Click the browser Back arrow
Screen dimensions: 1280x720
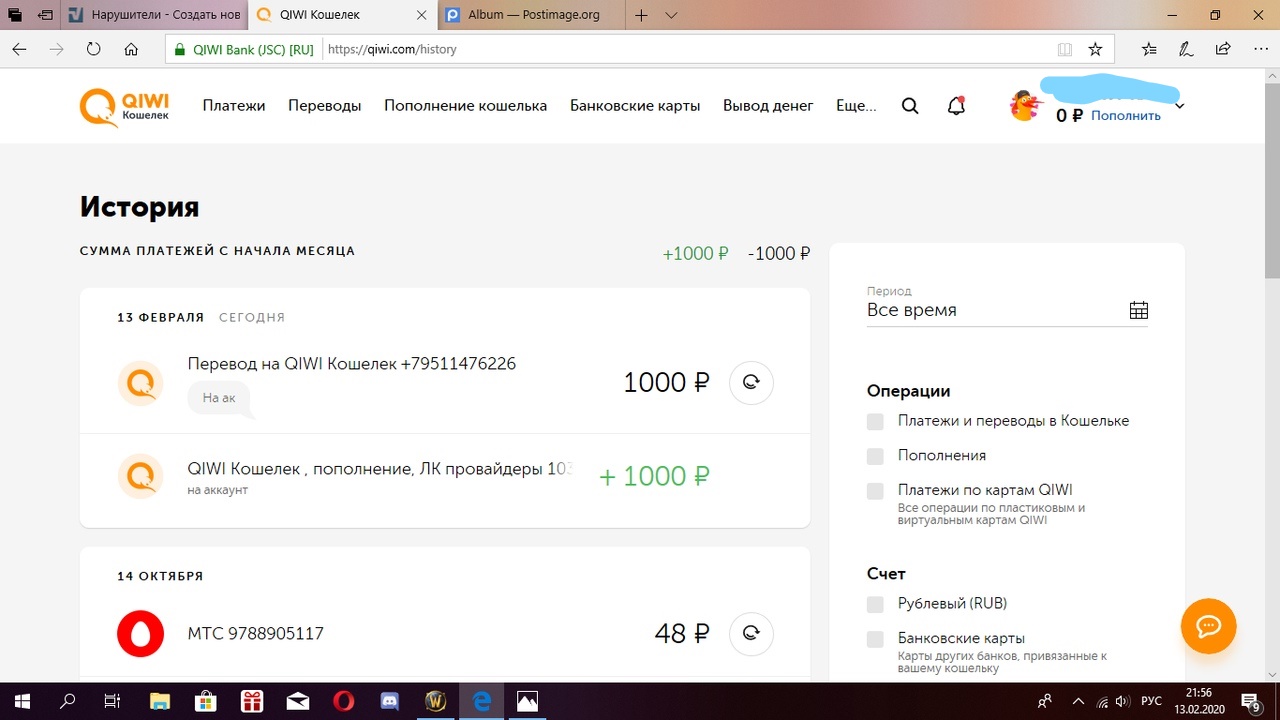[19, 48]
